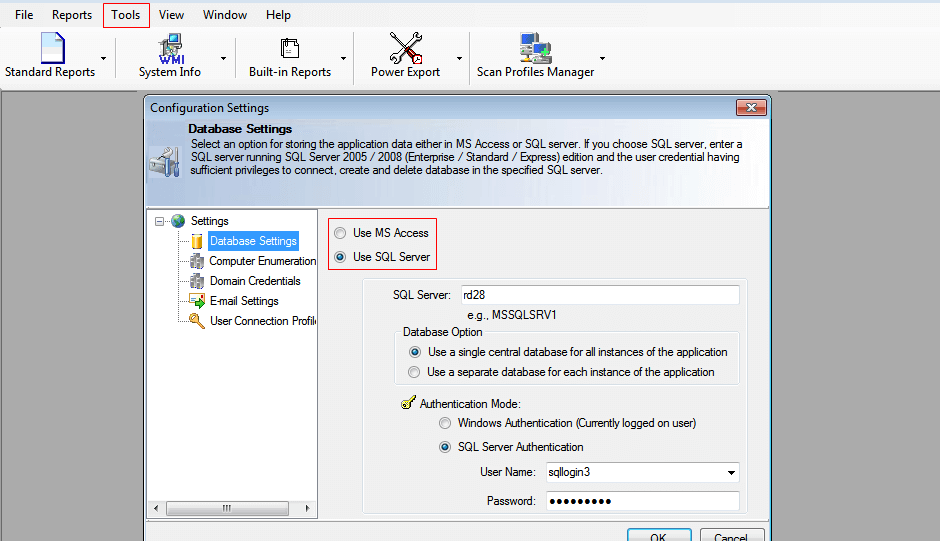Select the Computer Enumeration tree icon
The height and width of the screenshot is (541, 940).
coord(197,261)
